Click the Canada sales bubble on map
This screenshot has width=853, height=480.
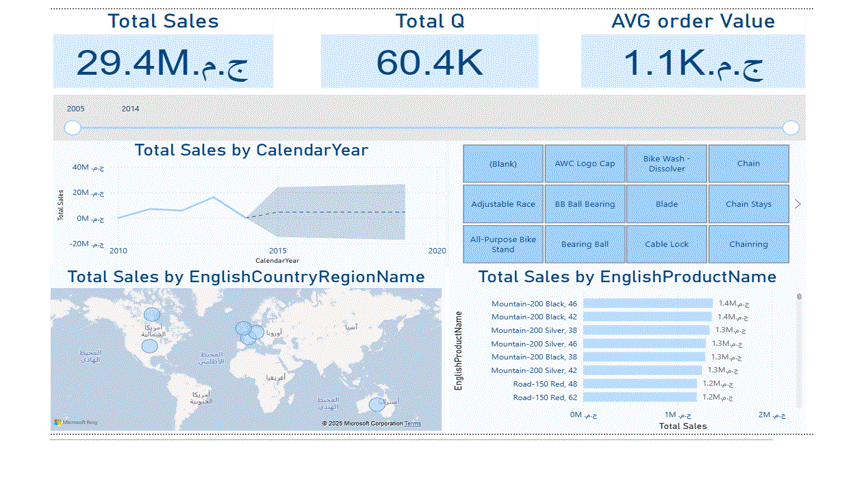tap(152, 314)
